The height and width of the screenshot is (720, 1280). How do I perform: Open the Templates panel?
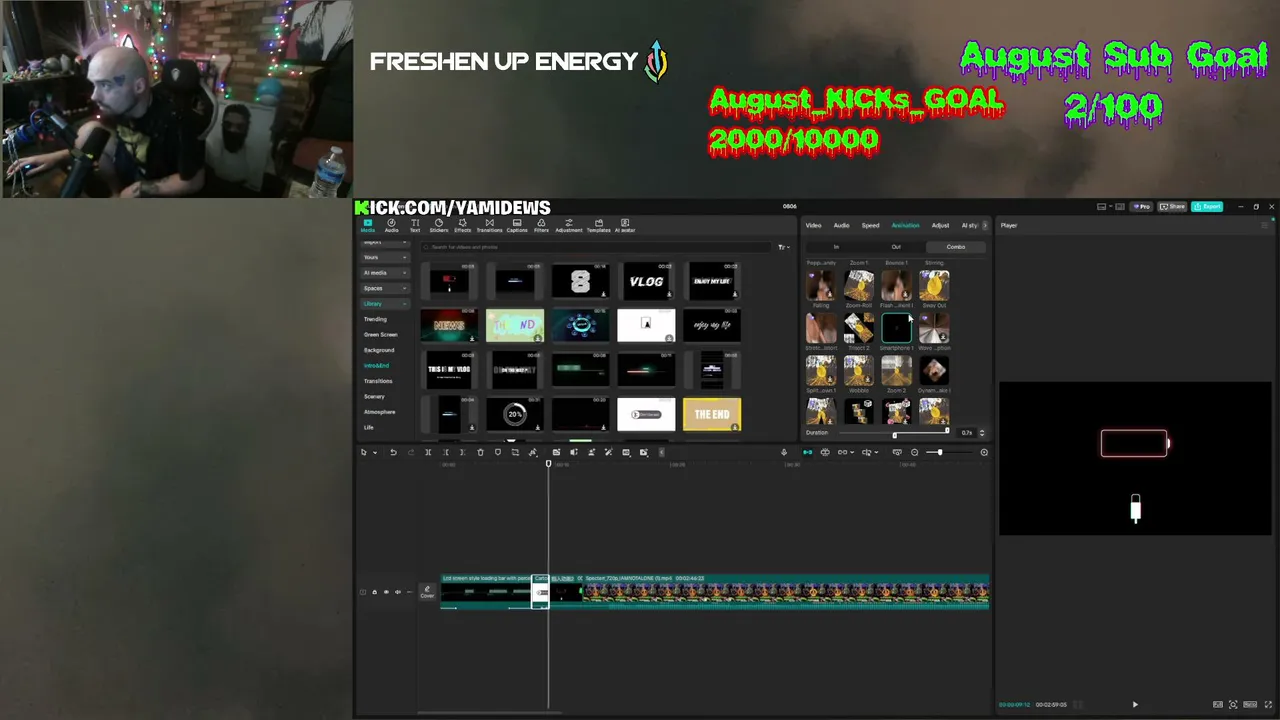point(598,225)
